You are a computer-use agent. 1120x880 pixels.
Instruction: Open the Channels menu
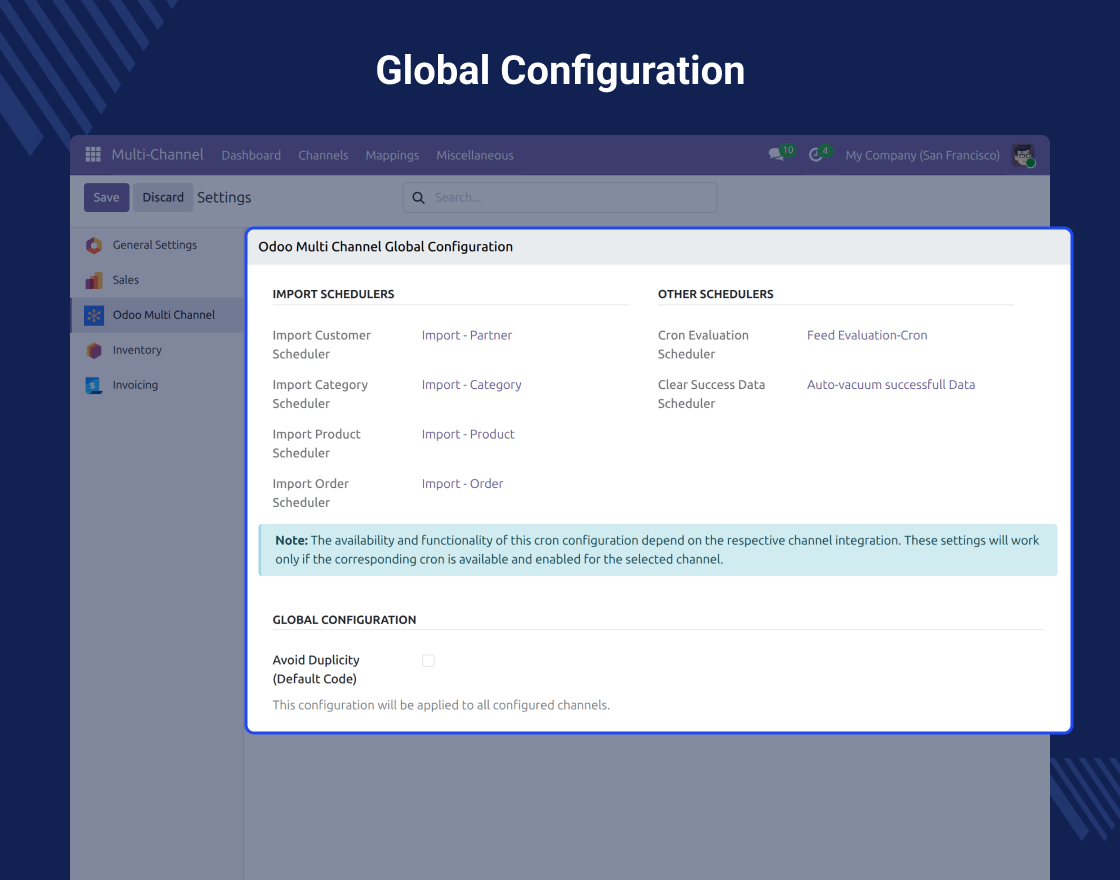click(323, 155)
